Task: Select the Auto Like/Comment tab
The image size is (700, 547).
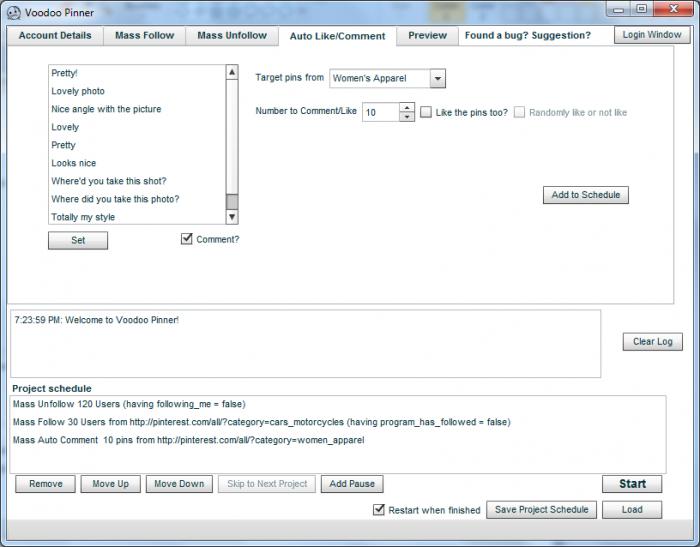Action: [338, 36]
